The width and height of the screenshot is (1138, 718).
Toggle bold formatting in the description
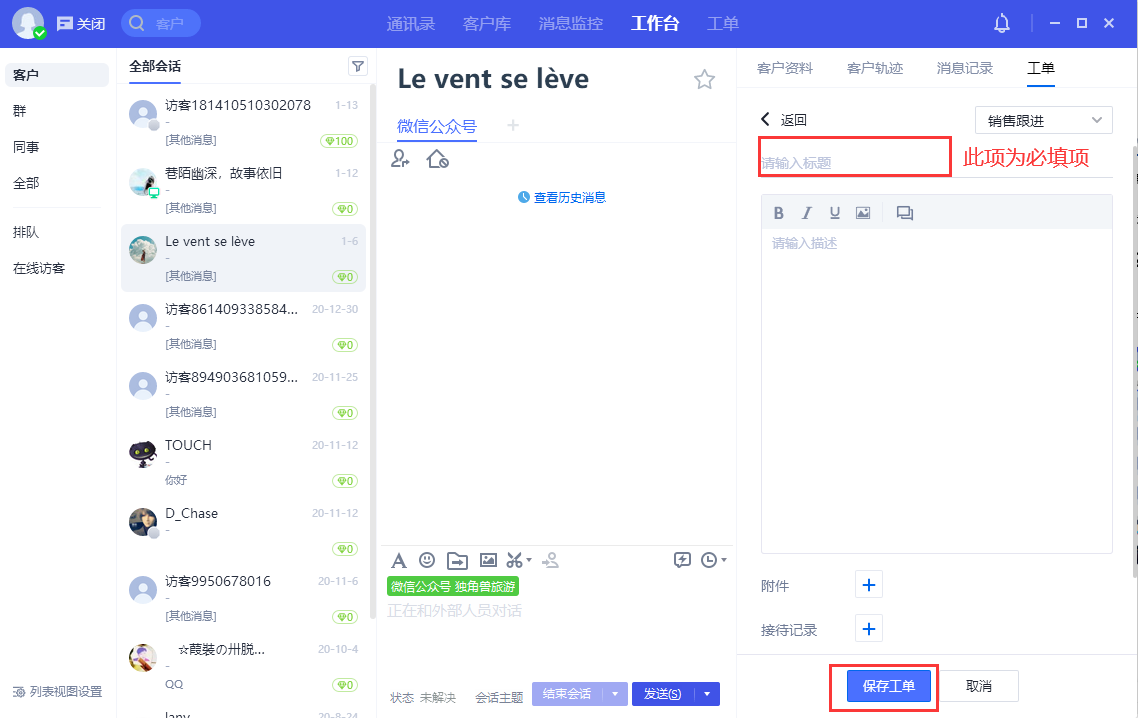[x=779, y=213]
